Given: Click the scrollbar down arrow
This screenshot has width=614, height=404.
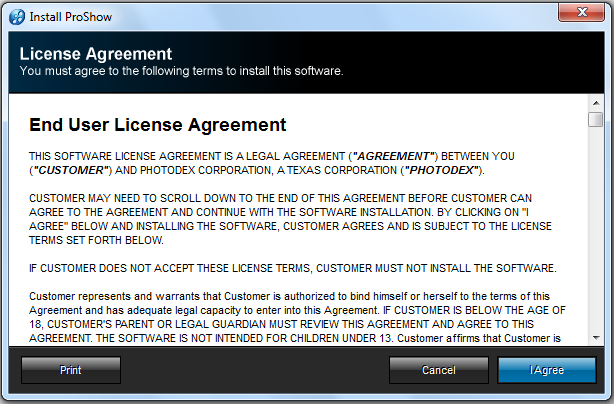Looking at the screenshot, I should [596, 337].
